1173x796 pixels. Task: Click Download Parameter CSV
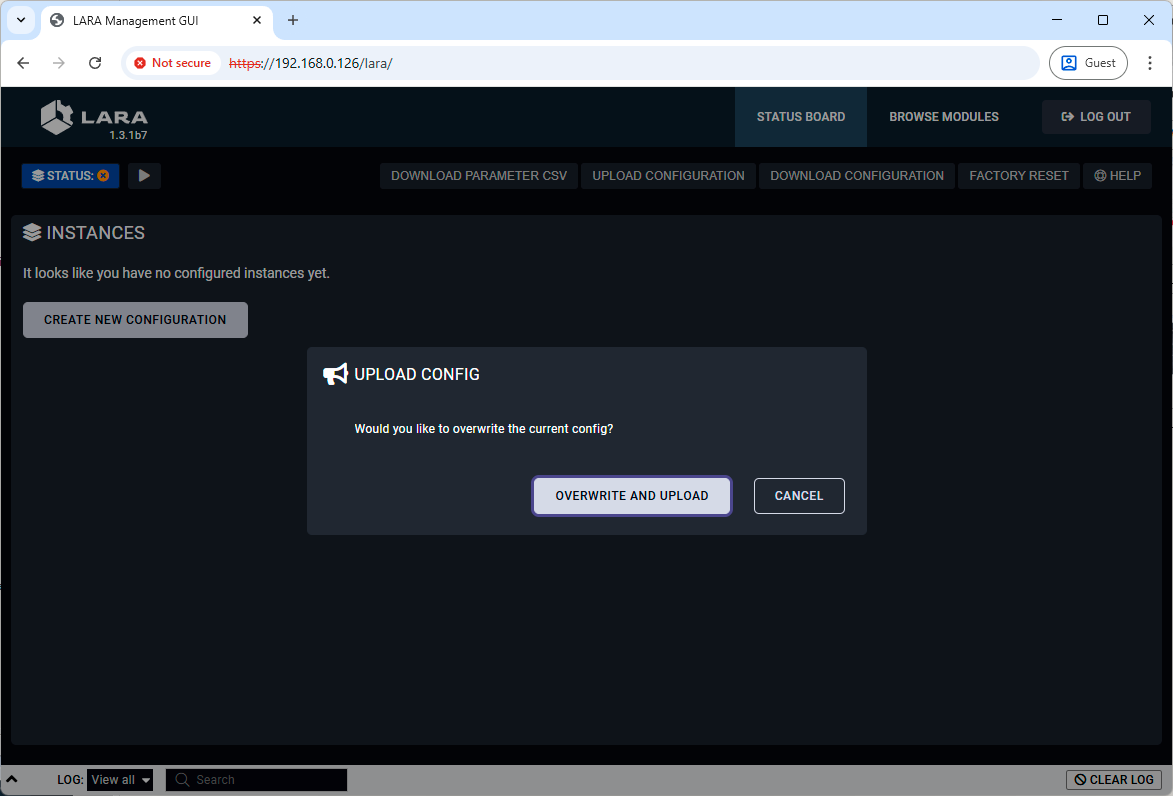478,176
